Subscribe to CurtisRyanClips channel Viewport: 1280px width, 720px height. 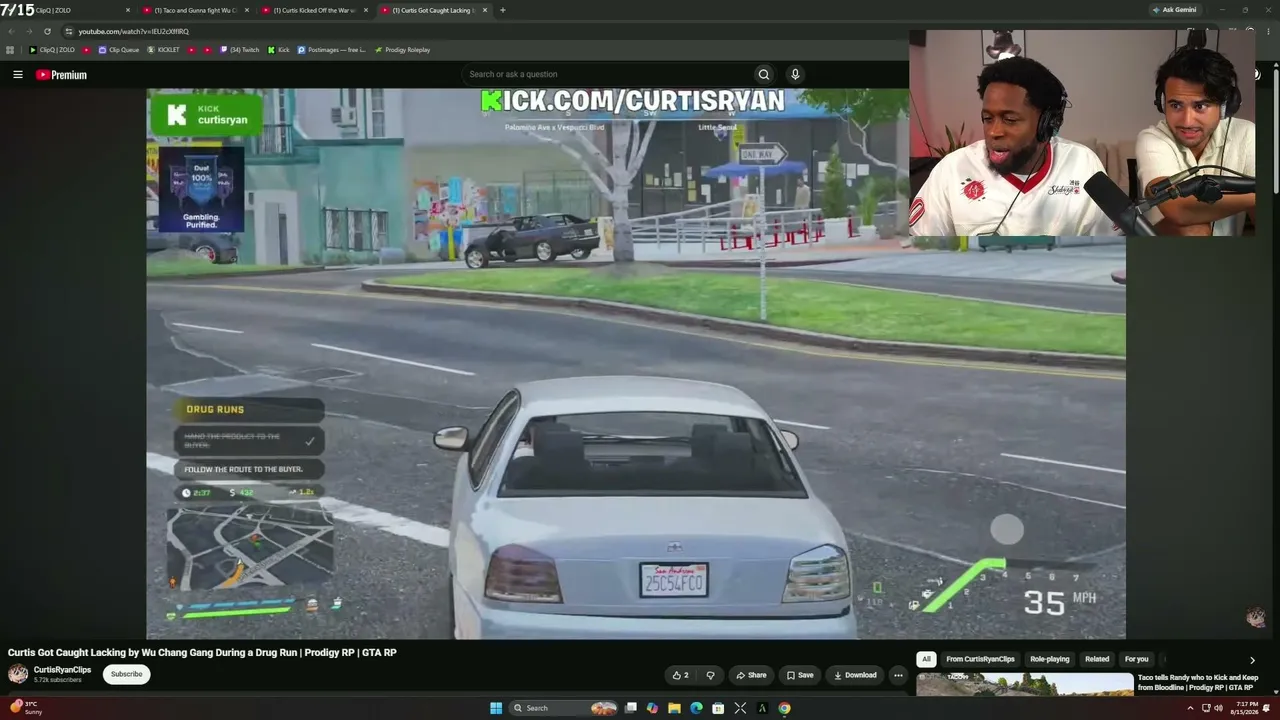(x=126, y=674)
